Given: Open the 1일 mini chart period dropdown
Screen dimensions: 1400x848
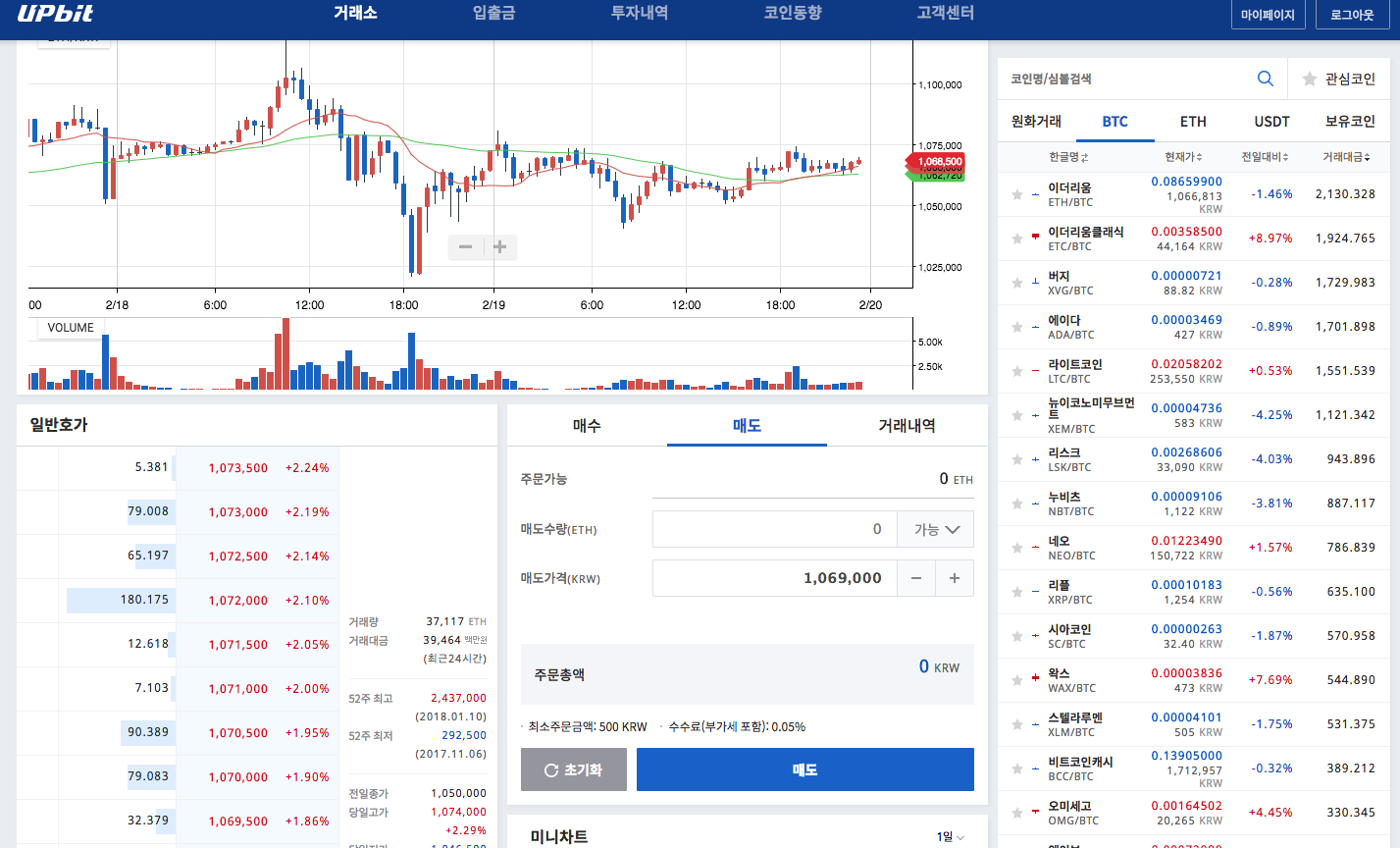Looking at the screenshot, I should pos(950,837).
